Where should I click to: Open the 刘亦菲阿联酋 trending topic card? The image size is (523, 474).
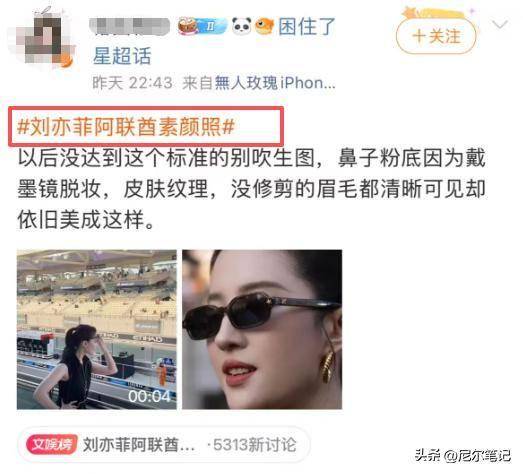point(163,444)
